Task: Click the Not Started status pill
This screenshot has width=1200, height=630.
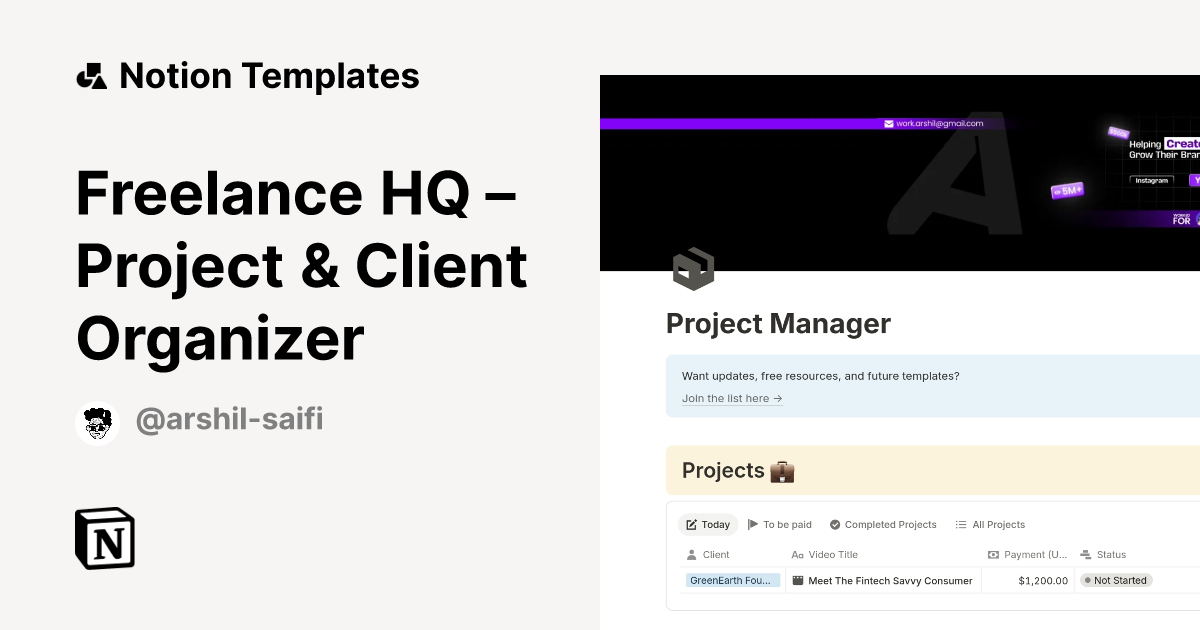Action: click(x=1117, y=580)
